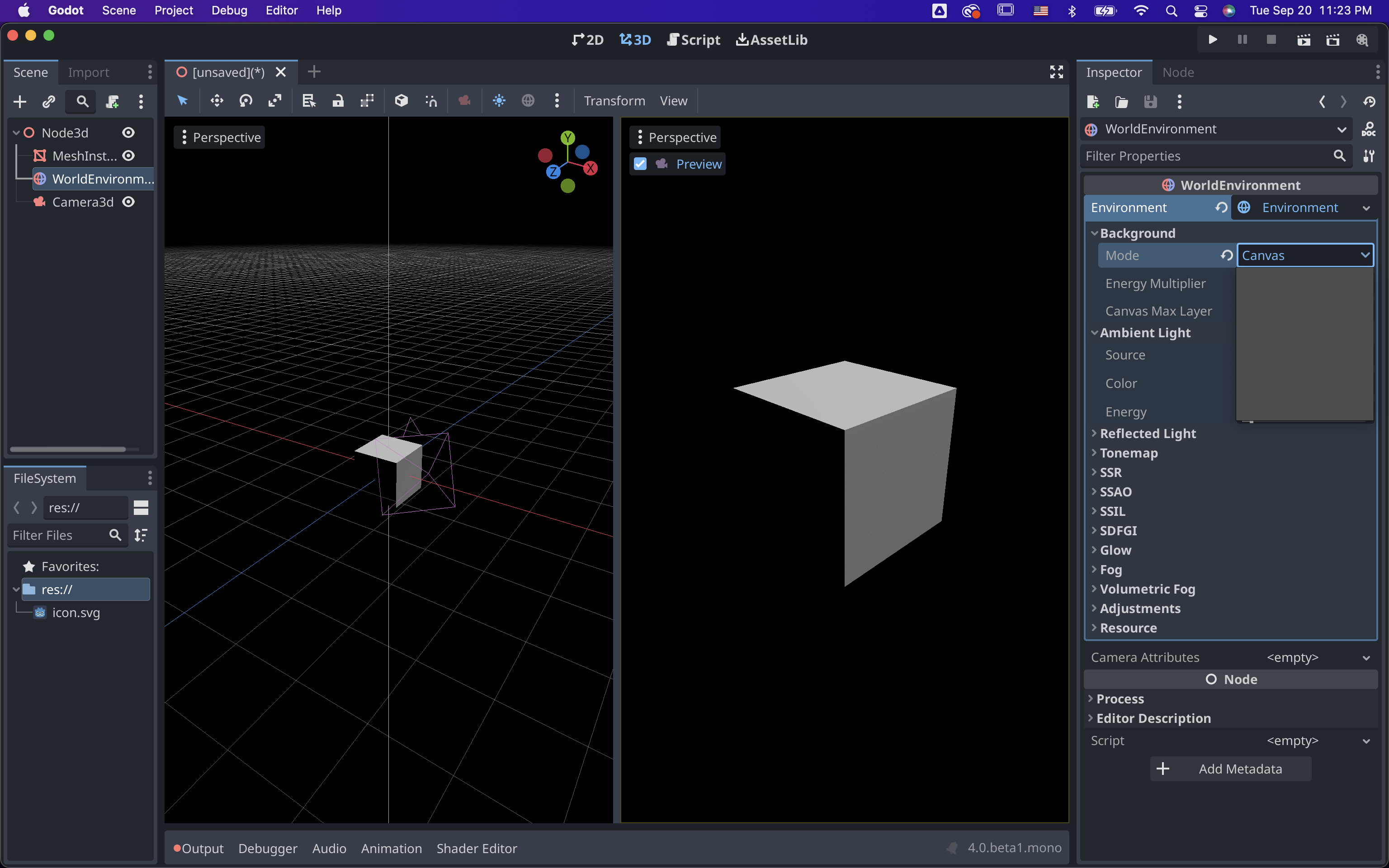The image size is (1389, 868).
Task: Open the Debug menu
Action: tap(228, 10)
